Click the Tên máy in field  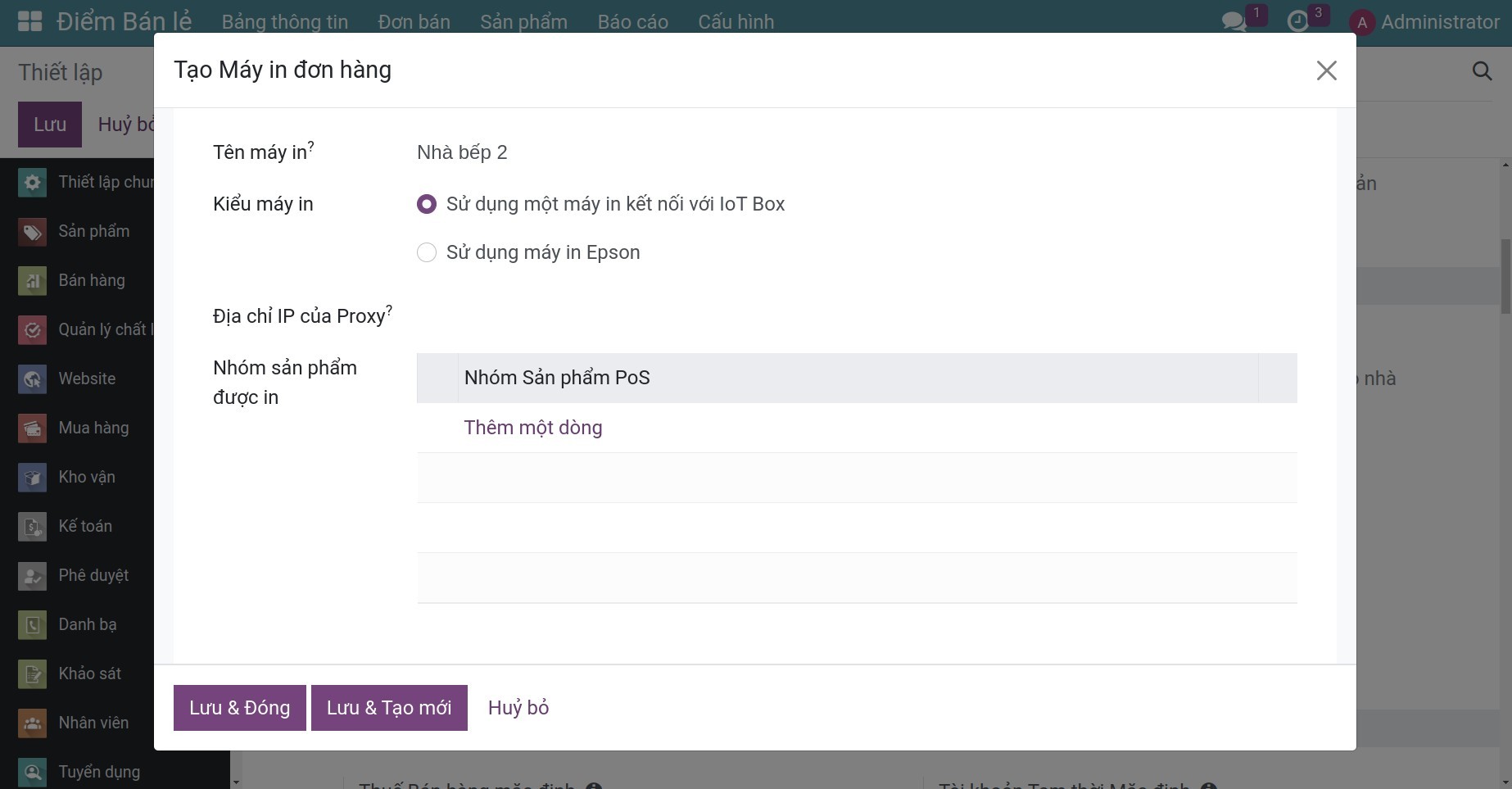[857, 152]
